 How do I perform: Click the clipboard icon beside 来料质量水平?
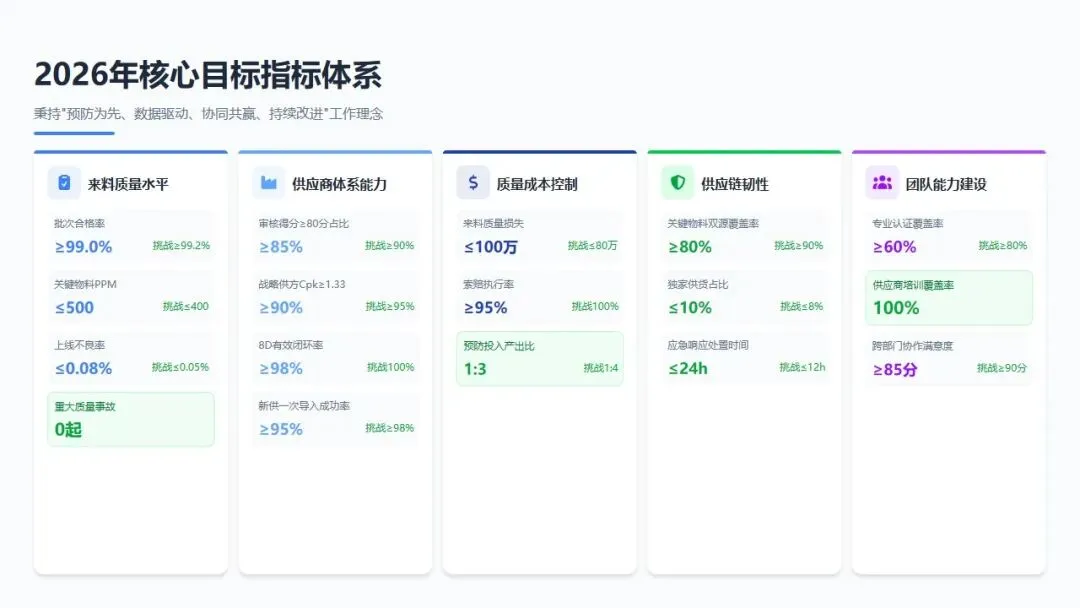coord(64,182)
